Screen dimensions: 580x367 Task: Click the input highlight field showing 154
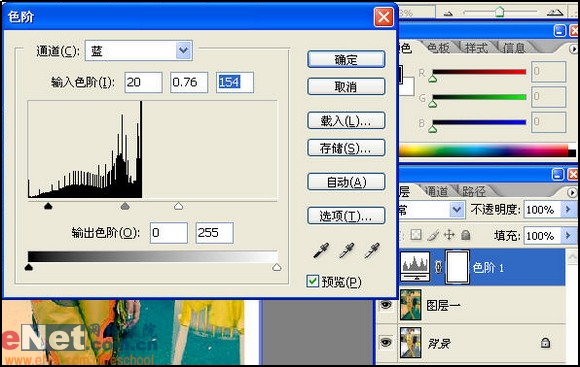click(235, 82)
